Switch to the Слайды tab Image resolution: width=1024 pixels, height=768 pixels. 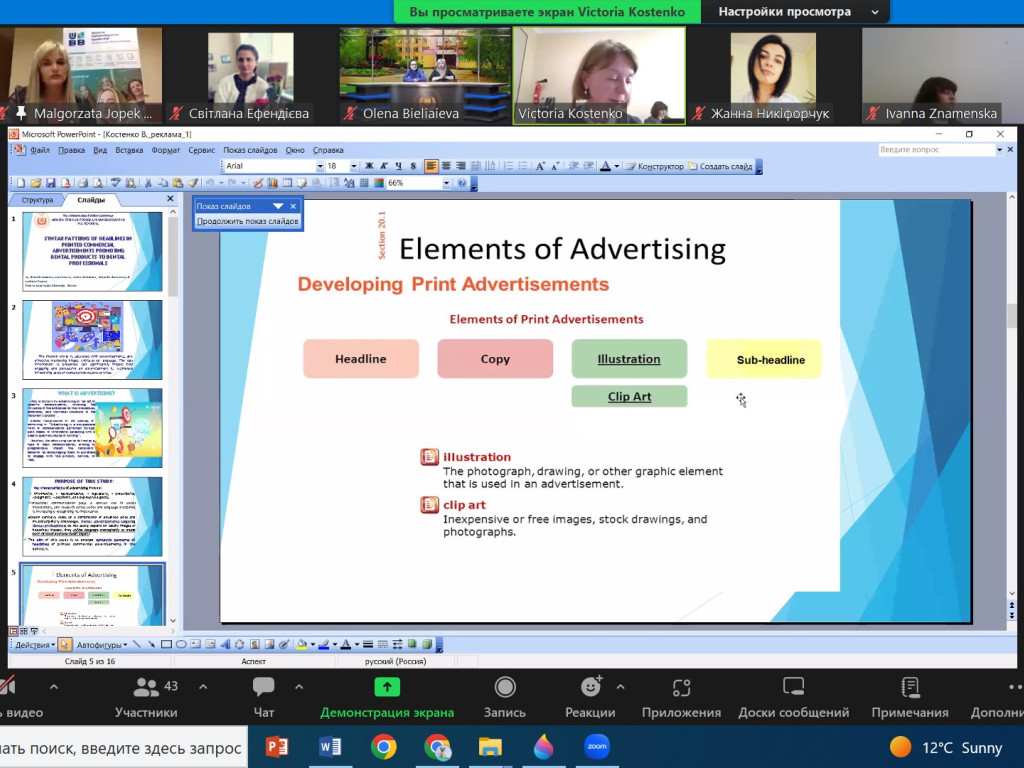tap(91, 200)
